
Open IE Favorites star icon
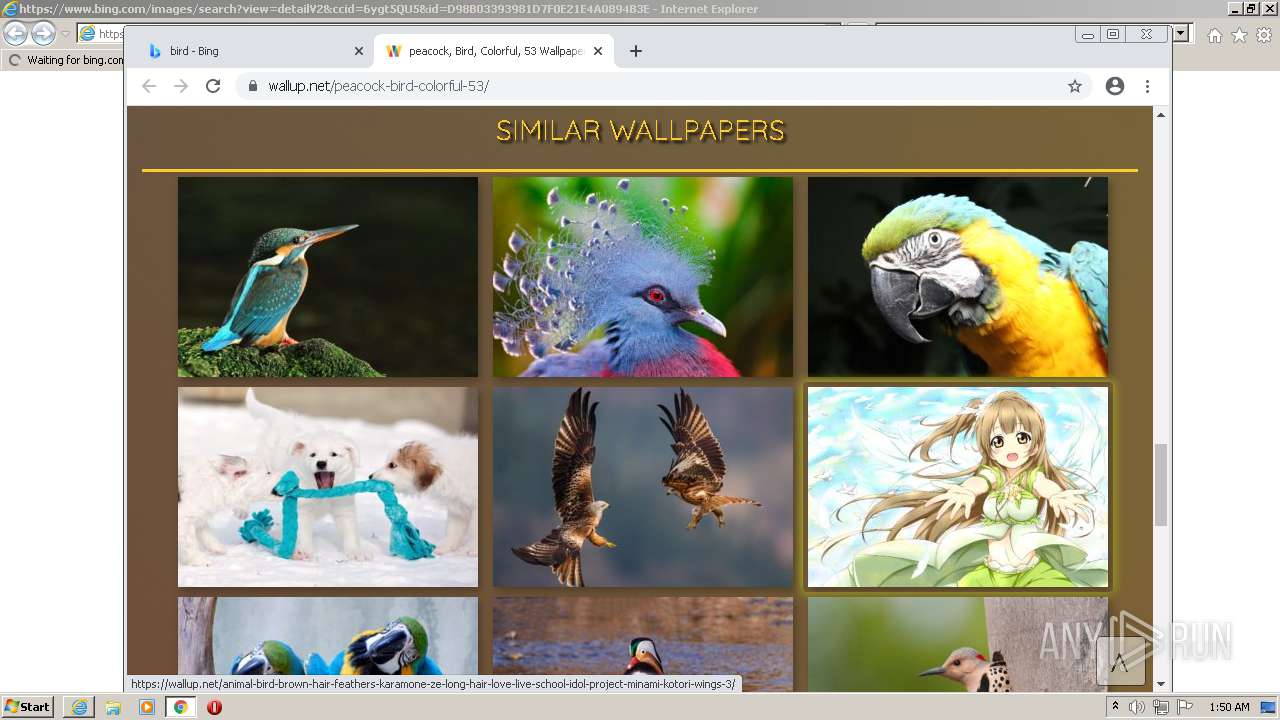coord(1239,35)
